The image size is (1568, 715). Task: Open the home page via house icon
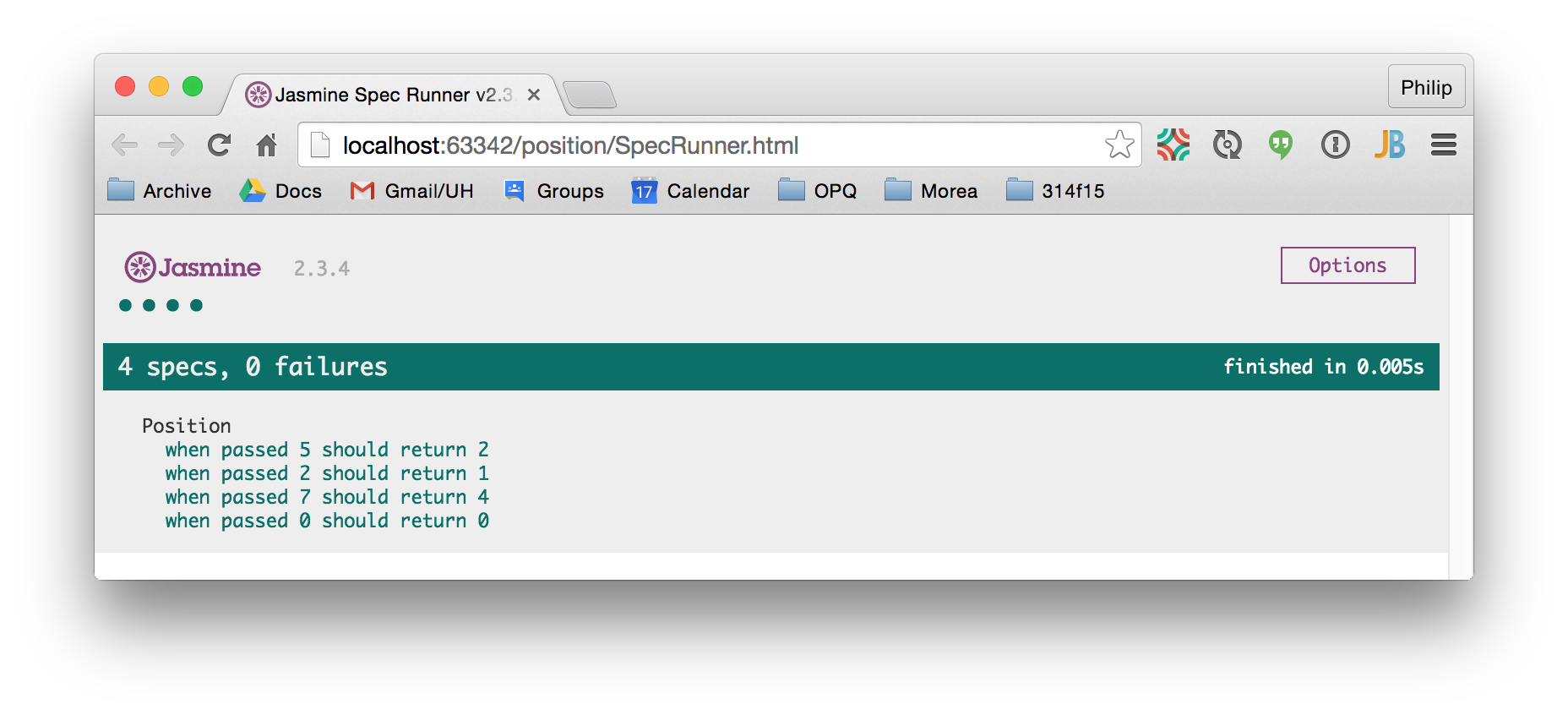(x=267, y=145)
